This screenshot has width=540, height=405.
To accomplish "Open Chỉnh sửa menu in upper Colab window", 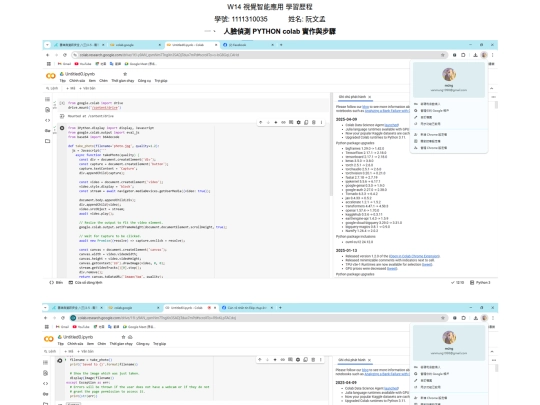I will [77, 81].
